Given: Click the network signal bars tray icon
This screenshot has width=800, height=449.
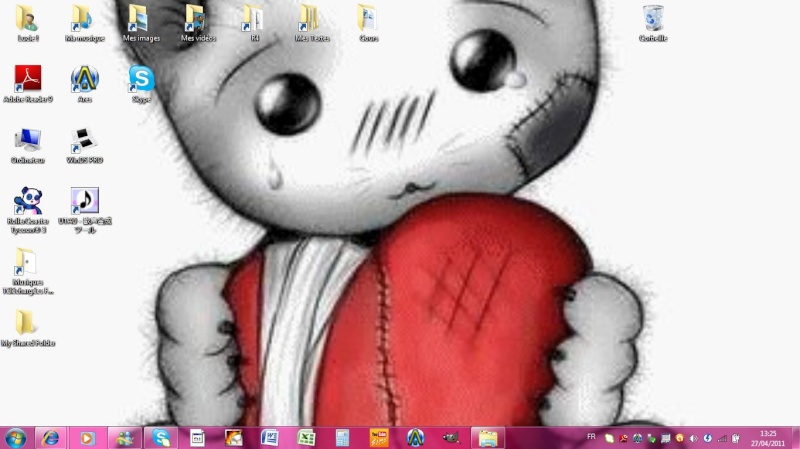Looking at the screenshot, I should click(722, 438).
